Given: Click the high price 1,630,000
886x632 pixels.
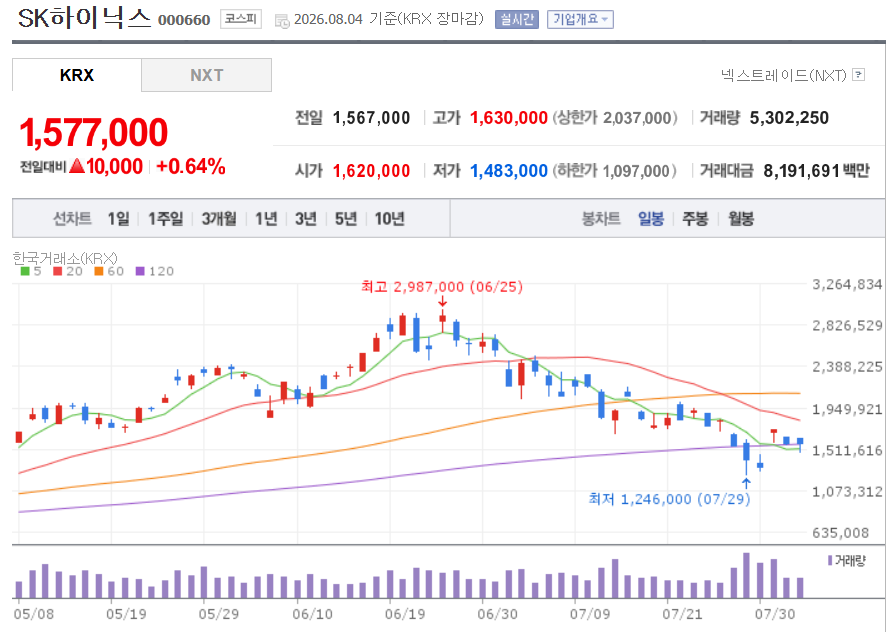Looking at the screenshot, I should (509, 118).
